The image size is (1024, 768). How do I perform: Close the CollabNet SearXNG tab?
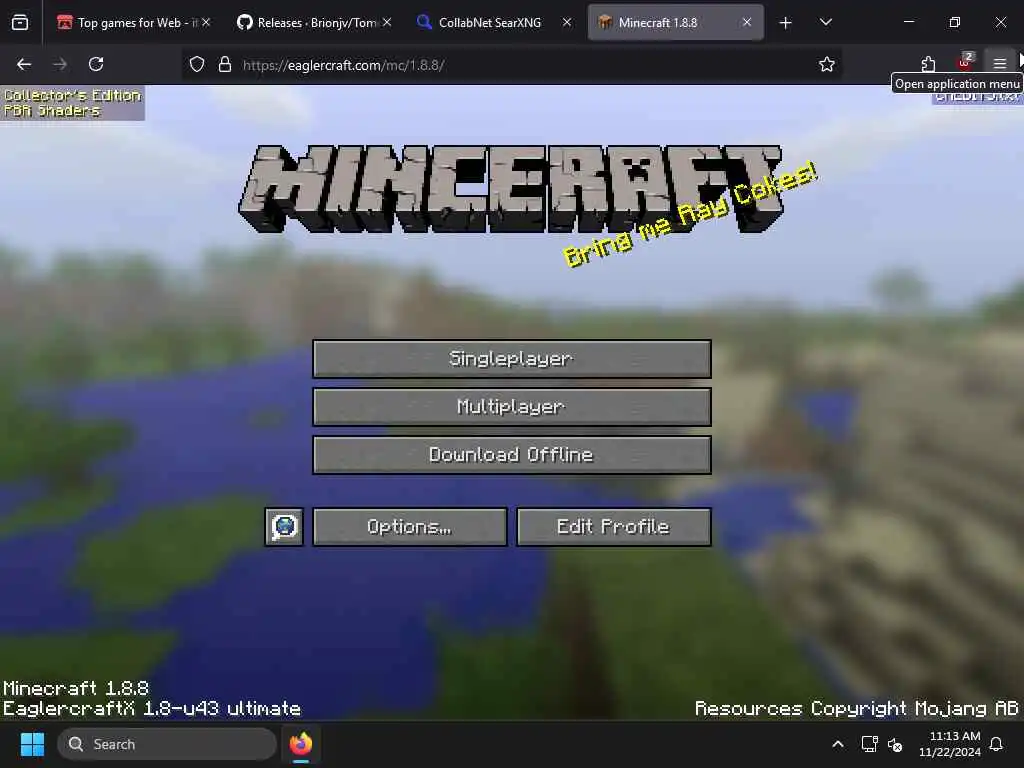[x=567, y=22]
